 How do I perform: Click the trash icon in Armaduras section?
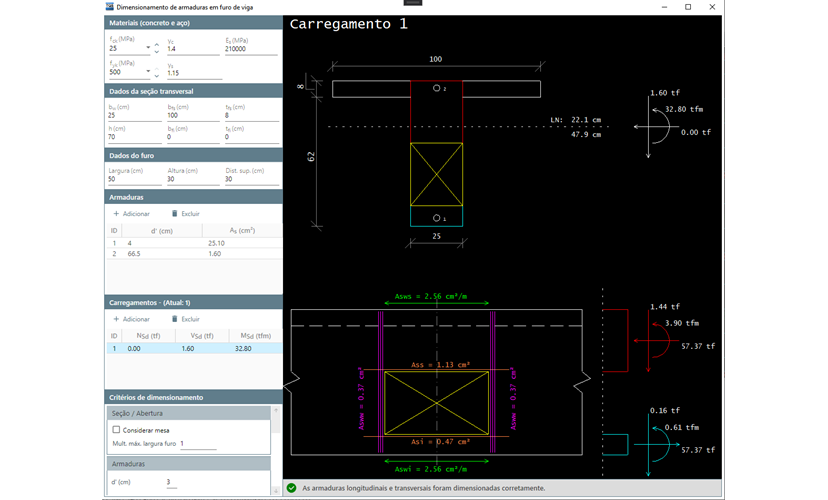tap(175, 214)
